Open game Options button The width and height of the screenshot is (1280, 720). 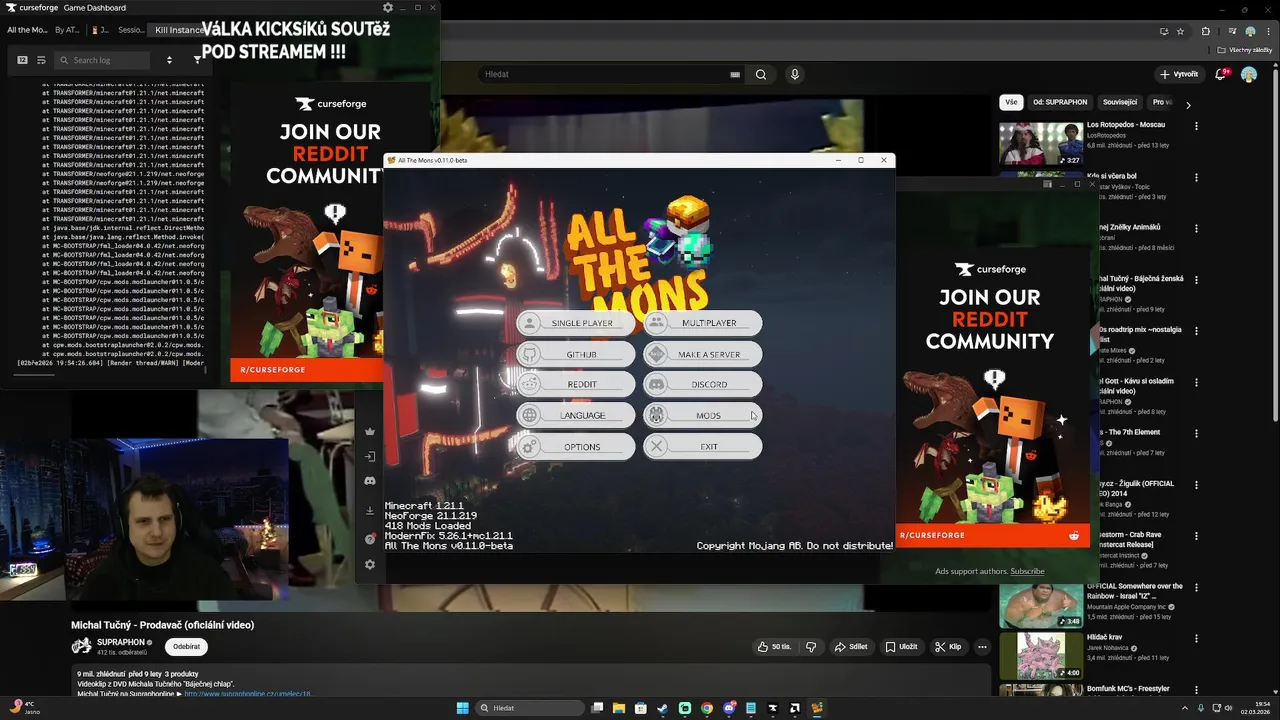click(576, 446)
